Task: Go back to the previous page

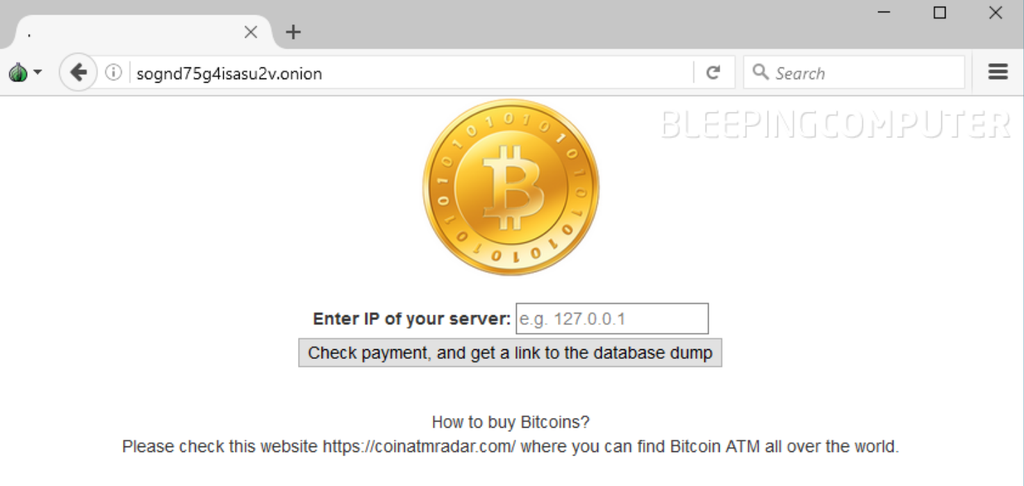Action: coord(78,72)
